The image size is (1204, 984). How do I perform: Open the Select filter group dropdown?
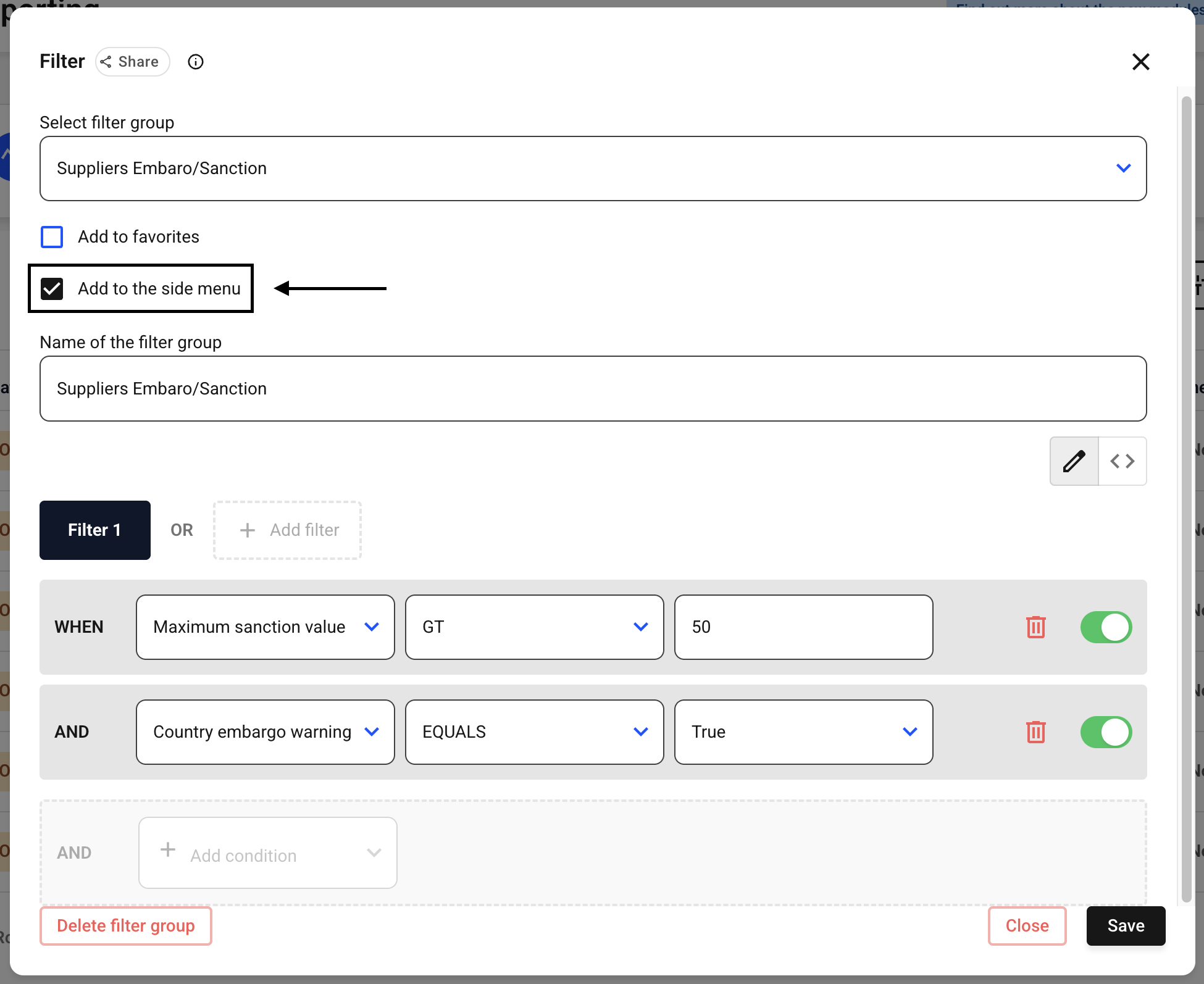pyautogui.click(x=593, y=169)
